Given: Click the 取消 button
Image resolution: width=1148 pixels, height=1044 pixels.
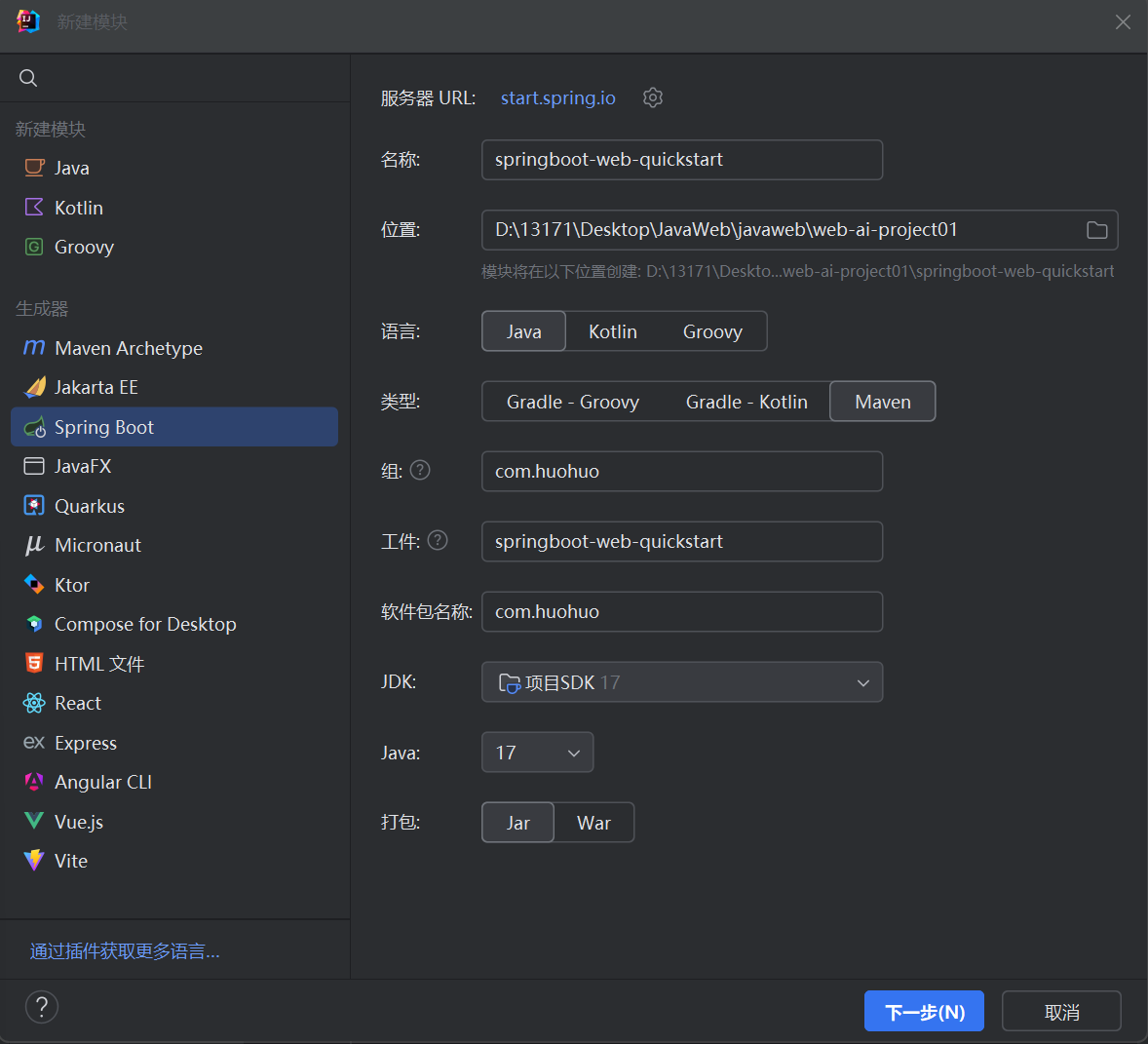Looking at the screenshot, I should point(1061,1011).
